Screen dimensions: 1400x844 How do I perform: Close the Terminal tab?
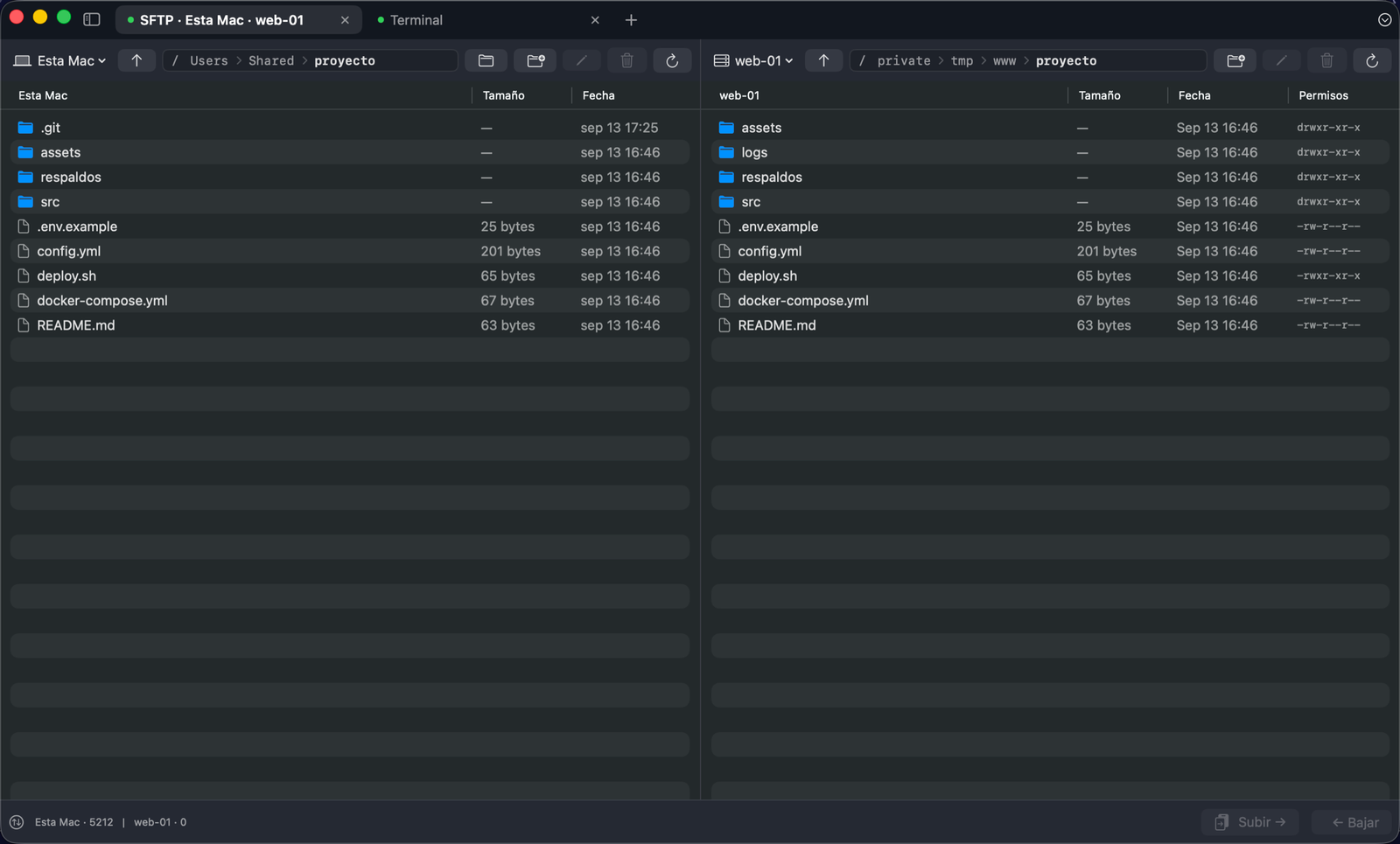click(x=595, y=20)
